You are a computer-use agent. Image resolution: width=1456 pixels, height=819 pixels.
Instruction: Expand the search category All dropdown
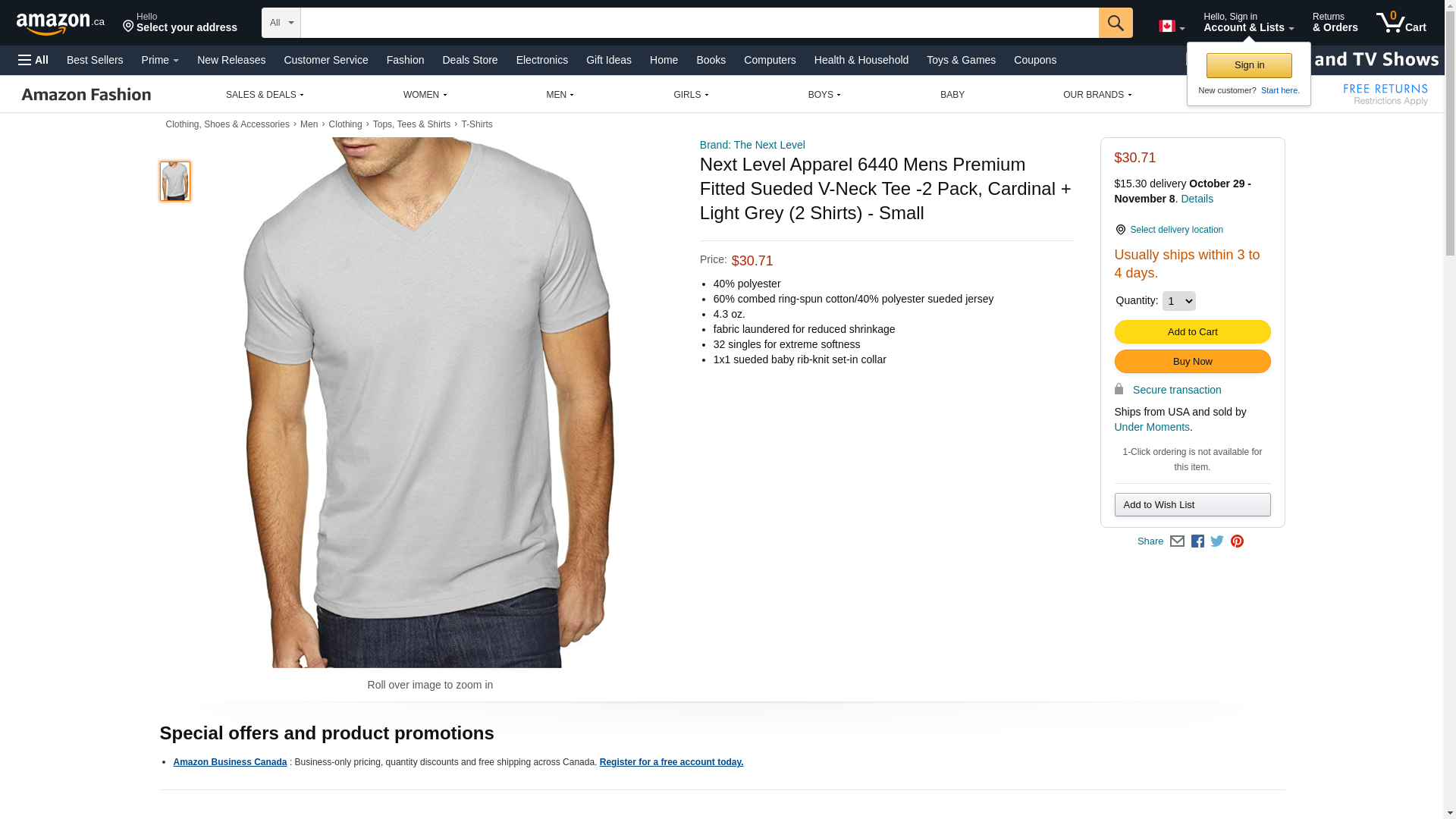[x=281, y=23]
